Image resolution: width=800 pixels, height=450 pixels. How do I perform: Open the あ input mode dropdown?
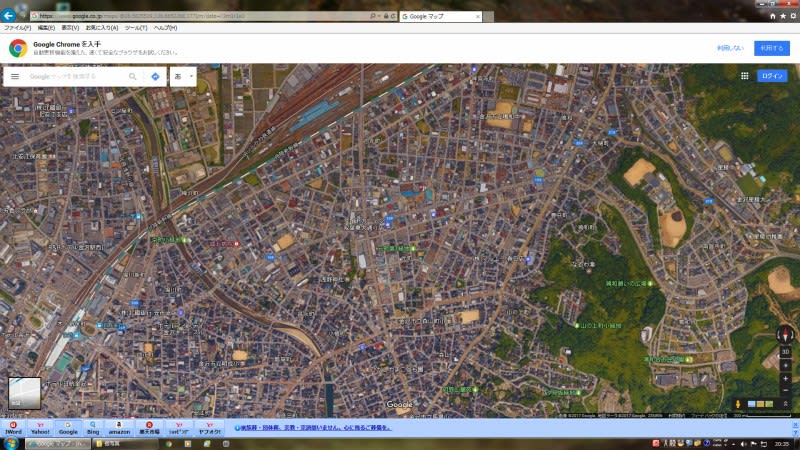pyautogui.click(x=183, y=77)
